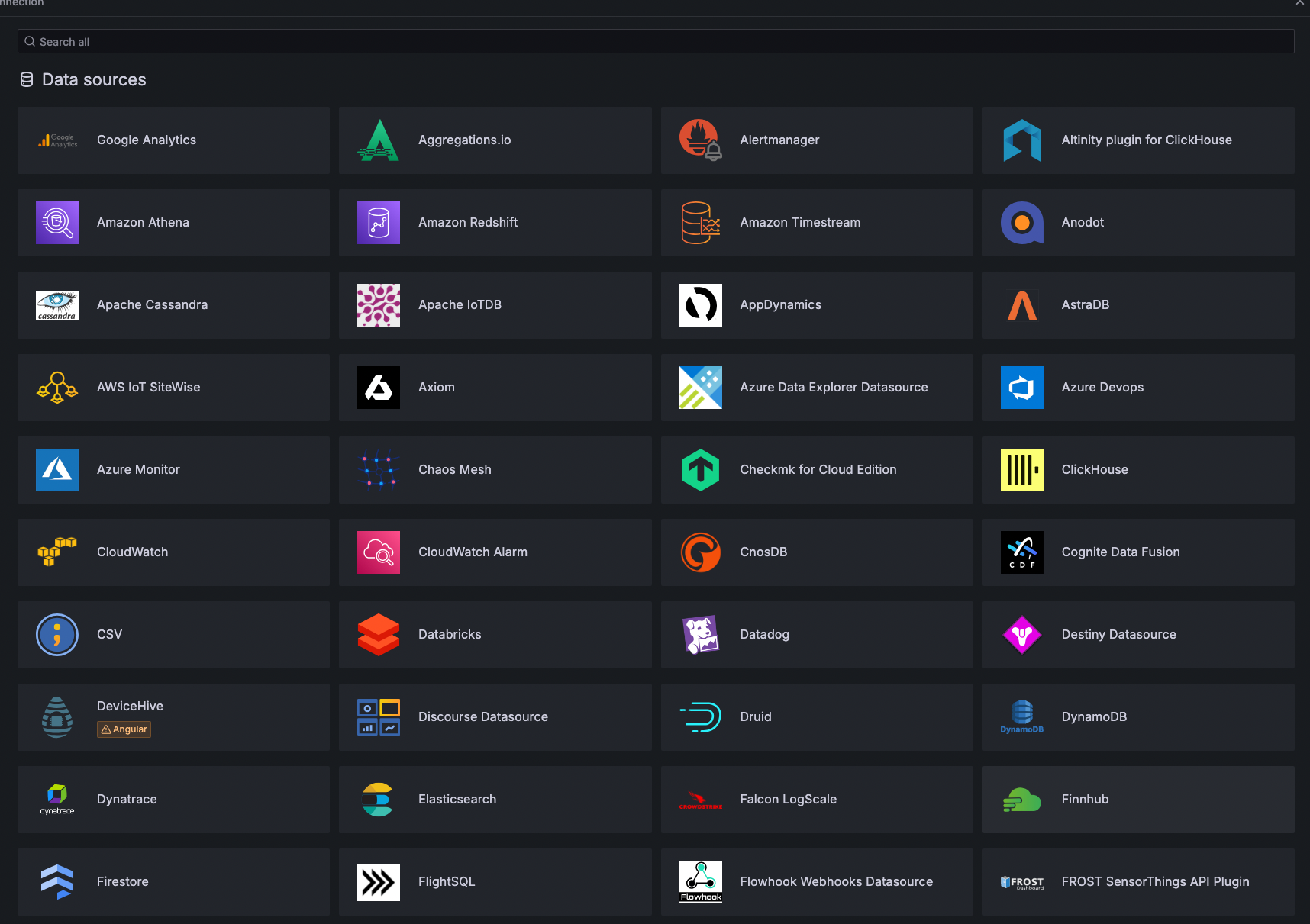This screenshot has height=924, width=1310.
Task: Click the Anodot circular icon
Action: pos(1022,223)
